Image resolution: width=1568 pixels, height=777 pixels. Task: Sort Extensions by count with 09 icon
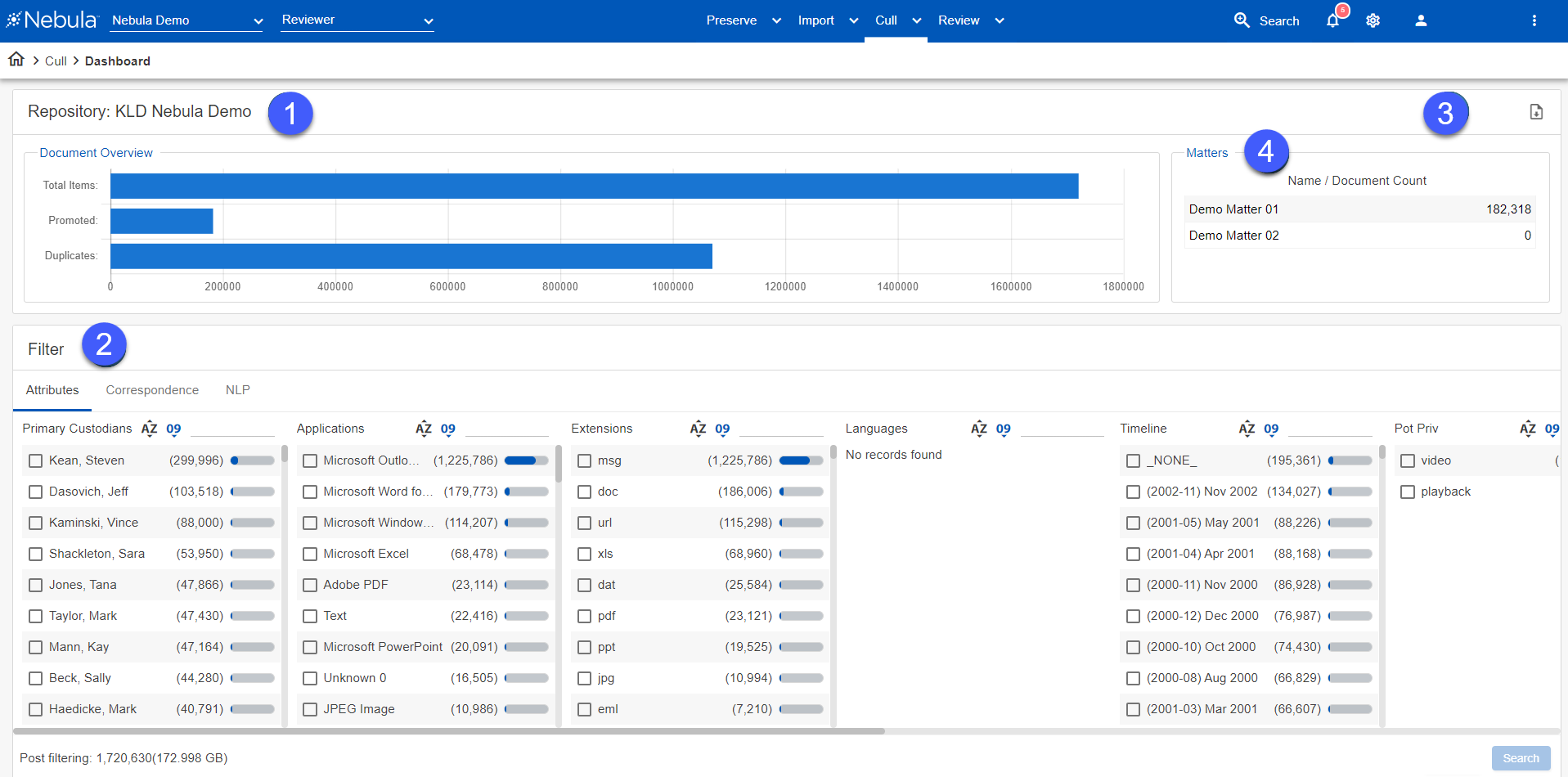point(722,429)
